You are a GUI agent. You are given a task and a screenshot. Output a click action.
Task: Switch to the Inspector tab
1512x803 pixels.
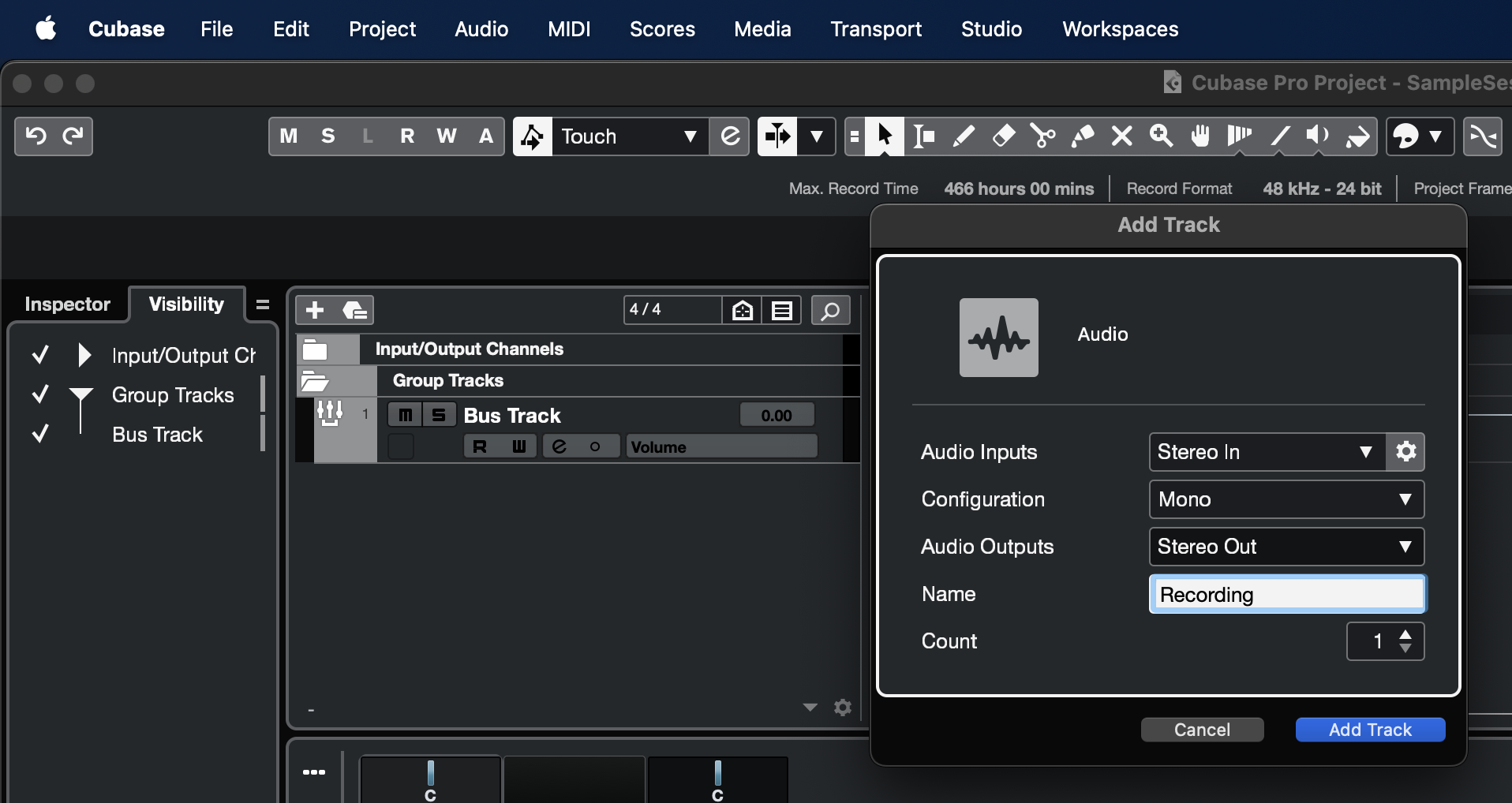67,304
